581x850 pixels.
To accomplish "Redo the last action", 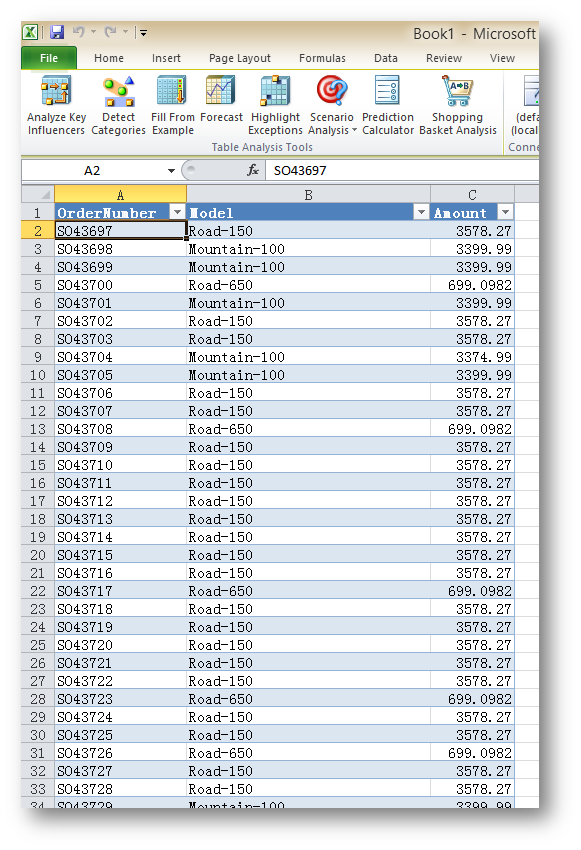I will 111,32.
